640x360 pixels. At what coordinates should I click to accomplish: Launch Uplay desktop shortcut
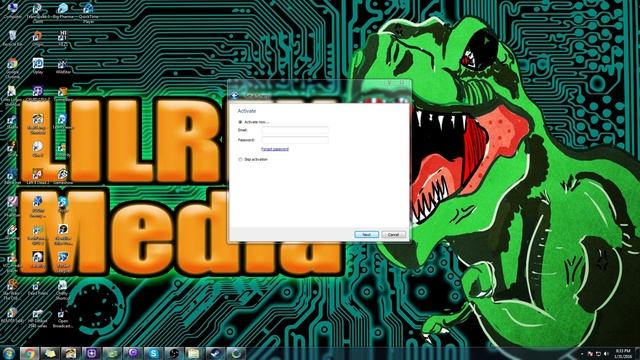click(x=38, y=66)
